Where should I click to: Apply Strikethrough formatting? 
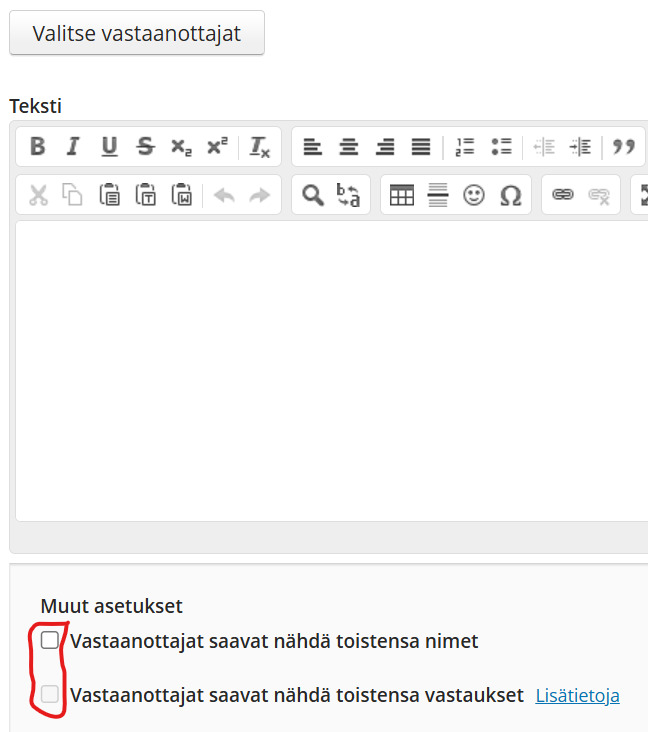146,147
